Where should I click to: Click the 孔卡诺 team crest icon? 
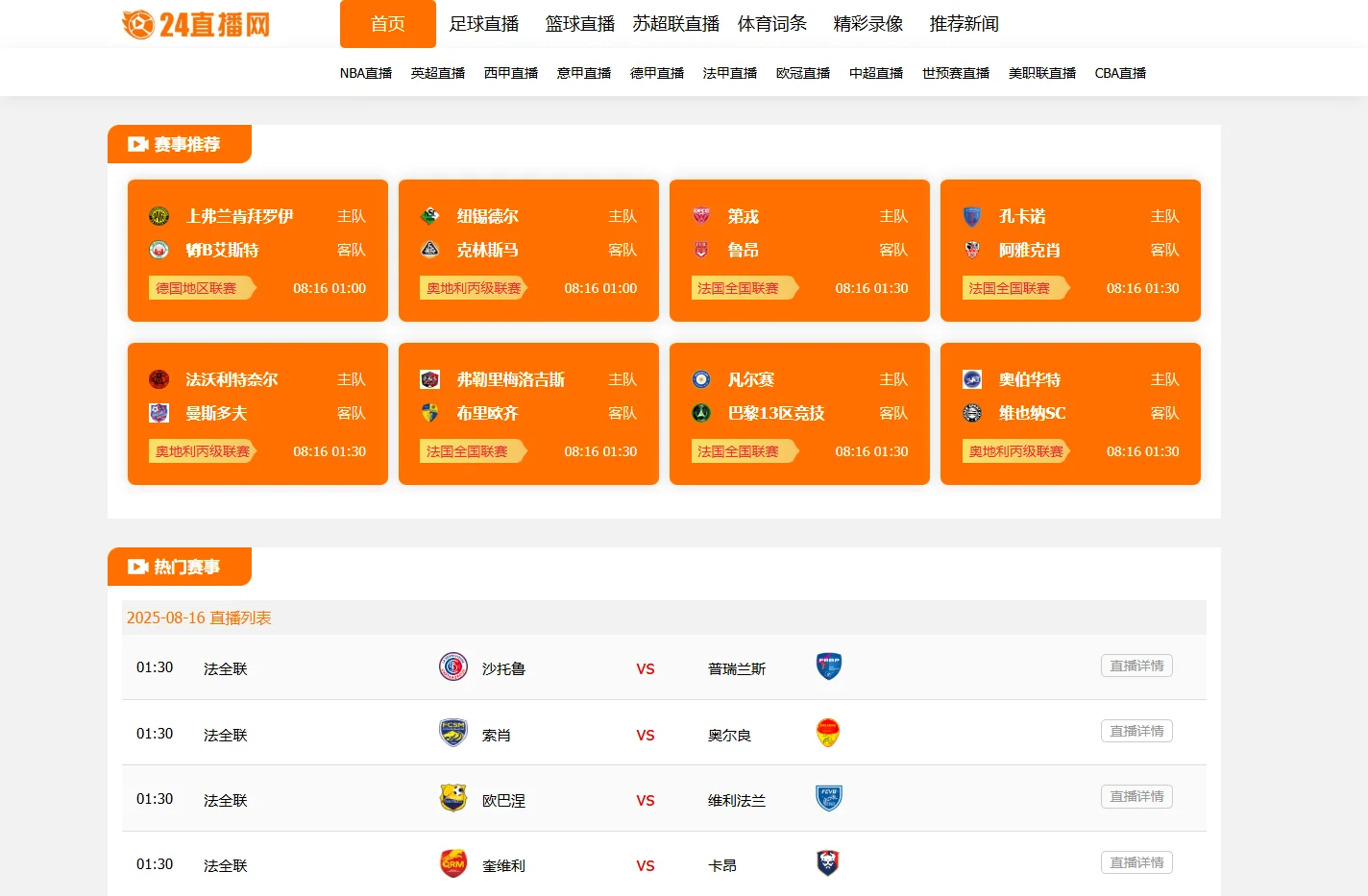click(x=972, y=216)
